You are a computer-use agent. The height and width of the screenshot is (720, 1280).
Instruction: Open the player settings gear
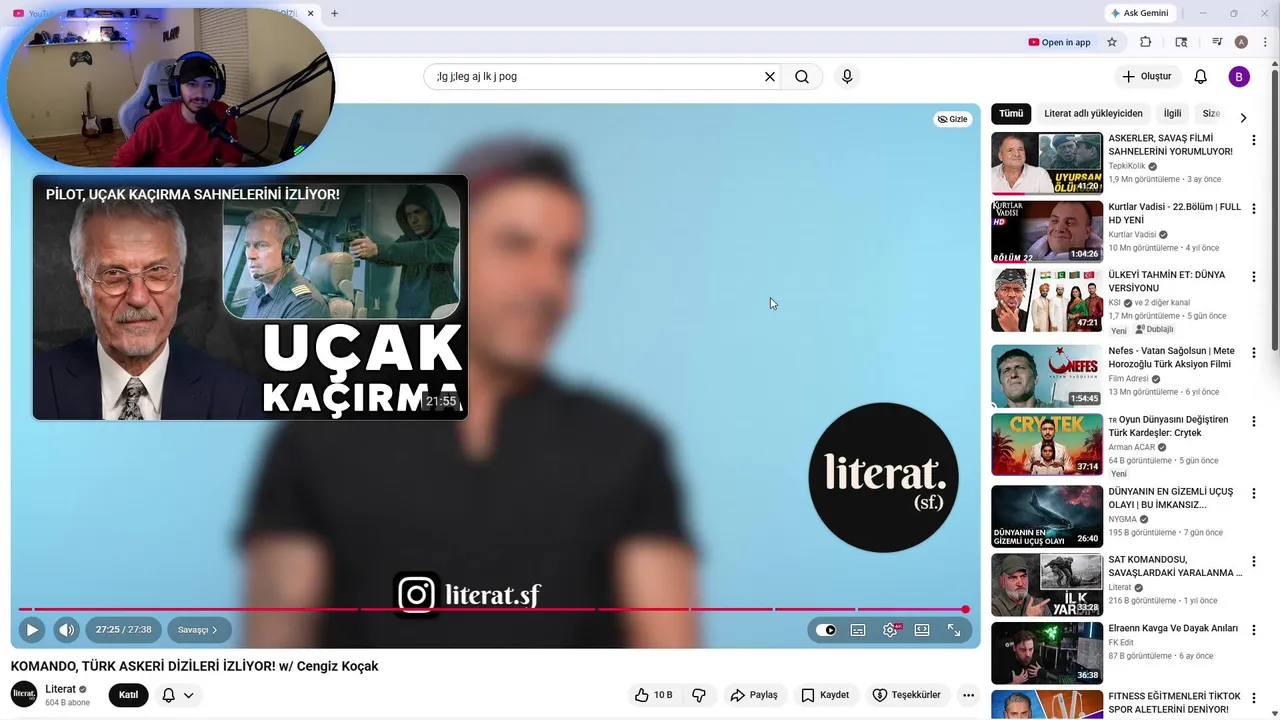point(890,630)
